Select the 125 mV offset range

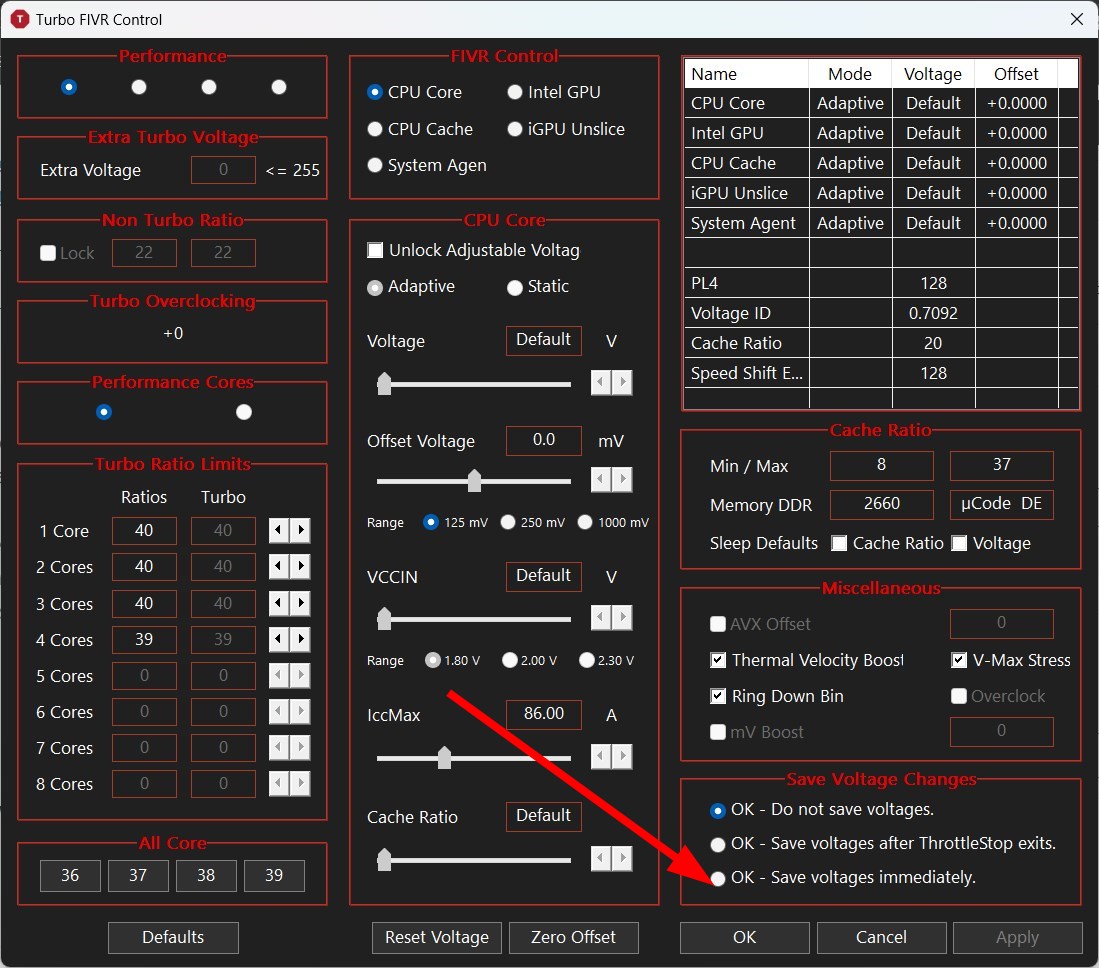point(431,522)
